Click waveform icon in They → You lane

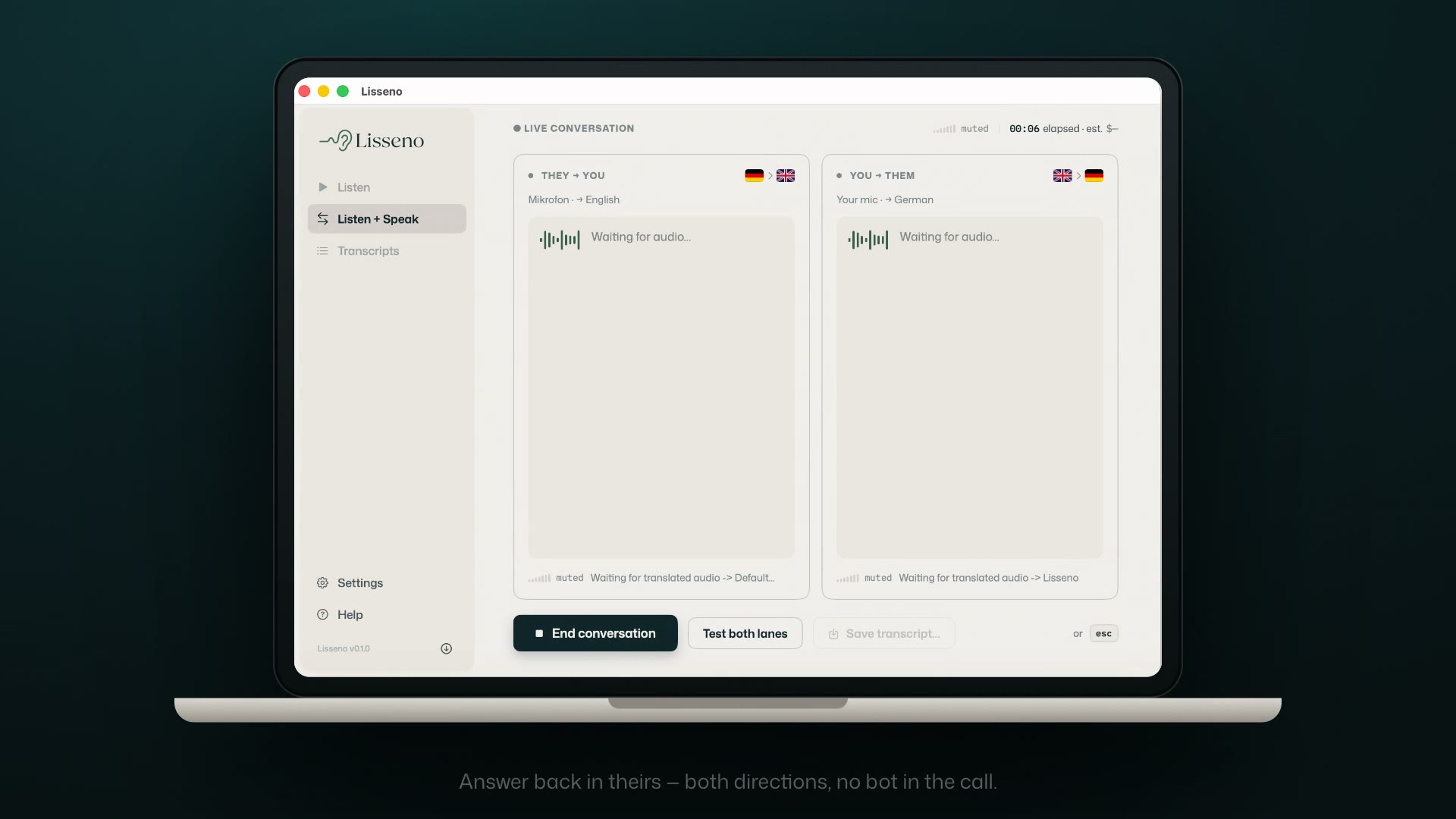560,240
